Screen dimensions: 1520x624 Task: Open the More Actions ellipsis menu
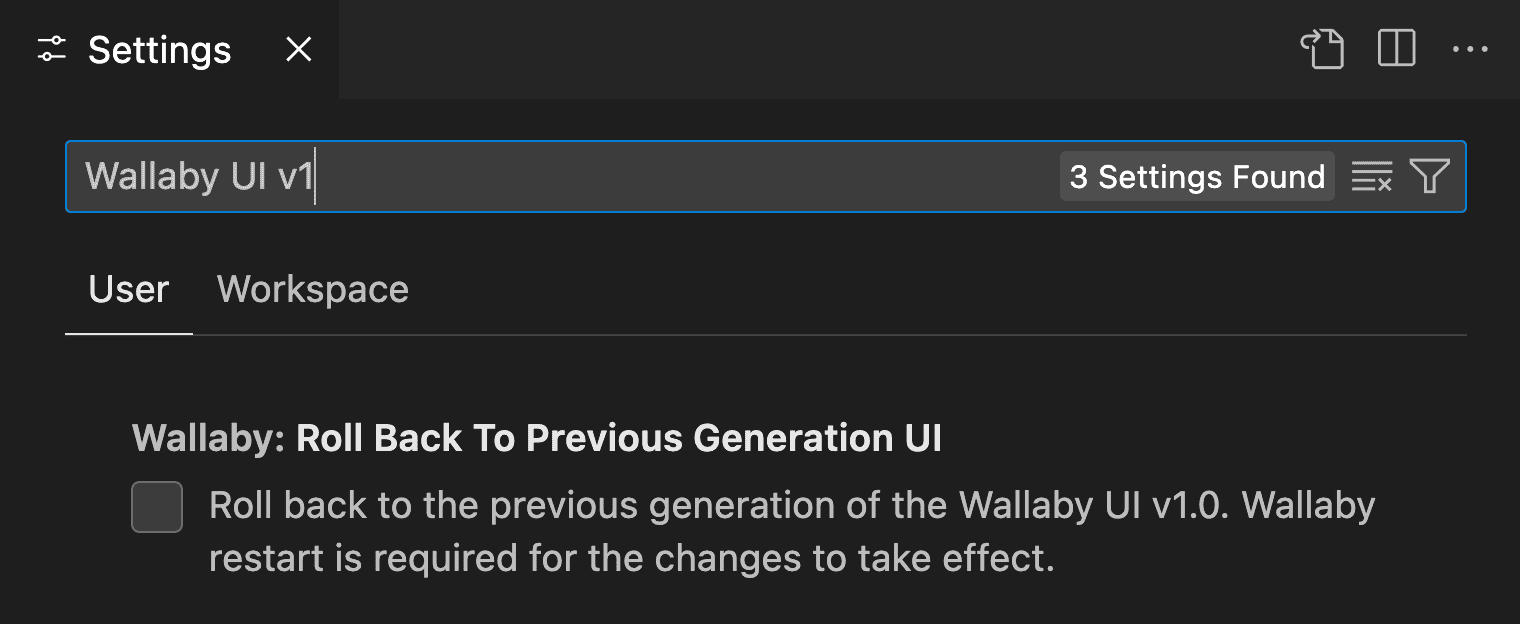pos(1470,49)
